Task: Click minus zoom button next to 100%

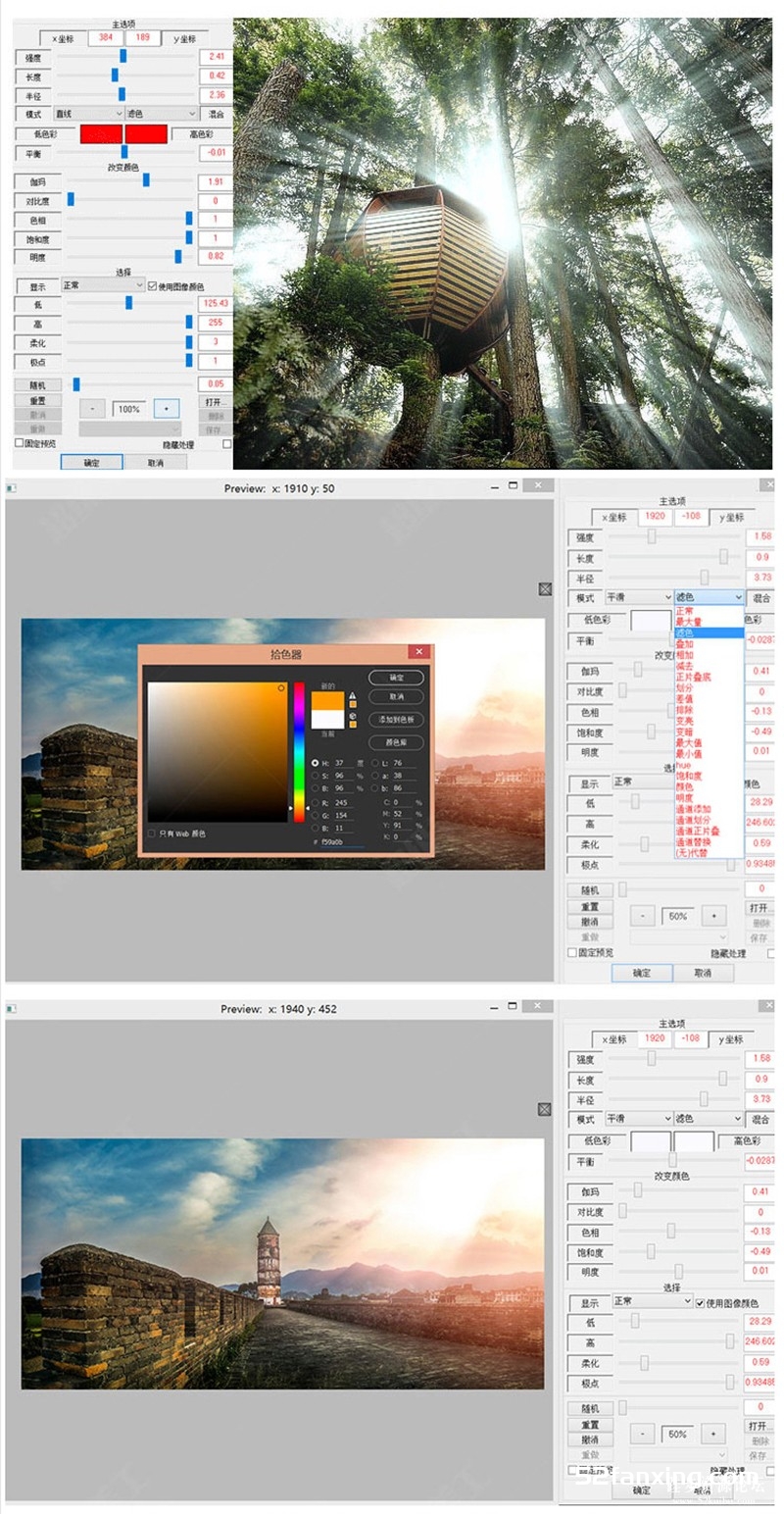Action: (x=92, y=408)
